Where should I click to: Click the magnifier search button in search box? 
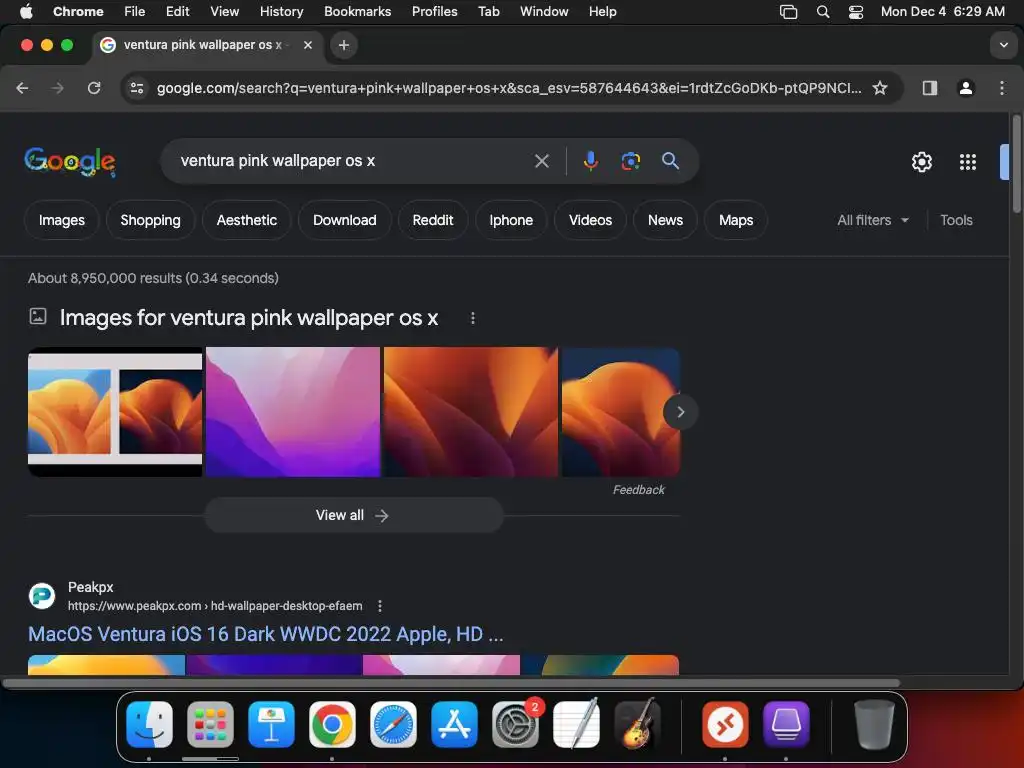[x=670, y=161]
